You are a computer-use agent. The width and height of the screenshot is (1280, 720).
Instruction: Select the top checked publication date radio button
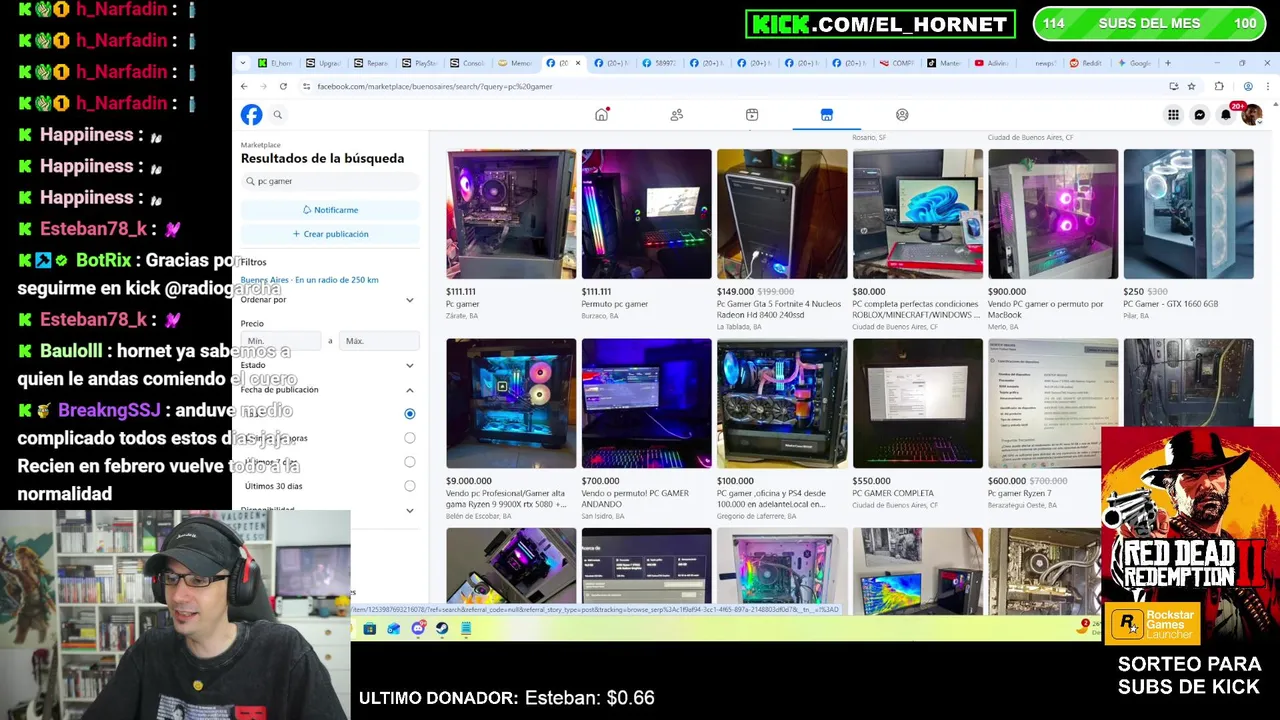(410, 414)
